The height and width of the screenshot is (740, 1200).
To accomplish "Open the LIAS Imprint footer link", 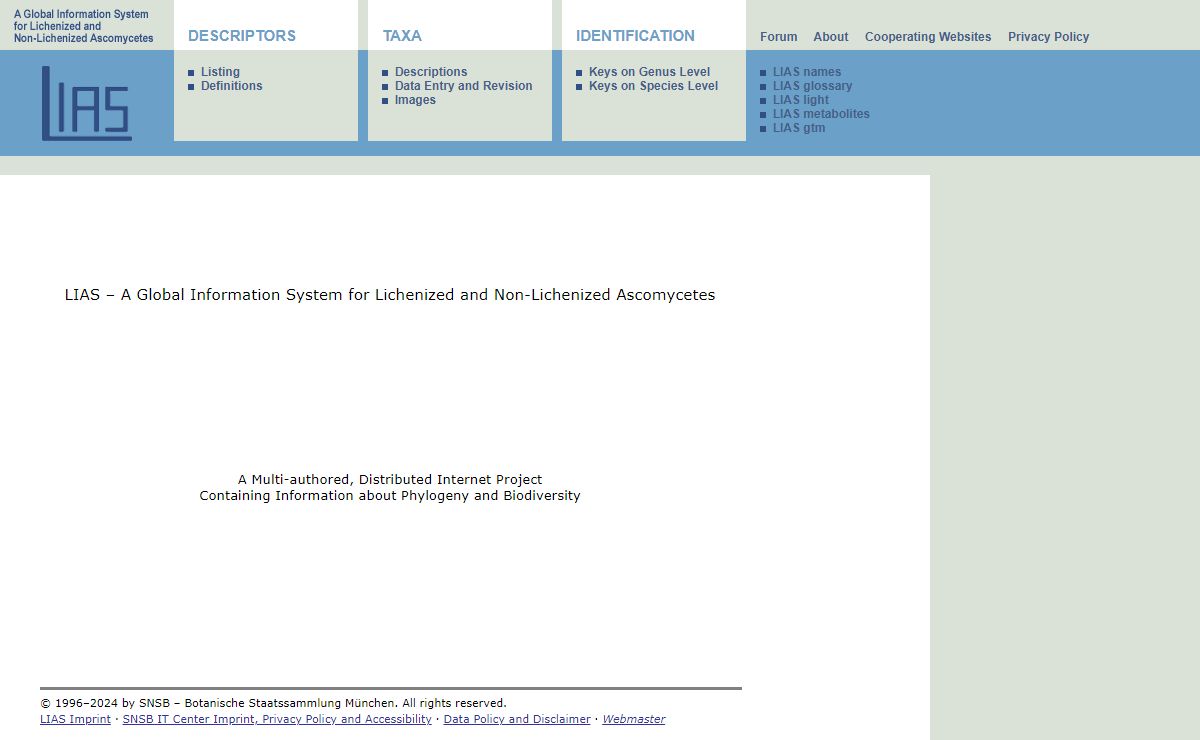I will (x=76, y=719).
